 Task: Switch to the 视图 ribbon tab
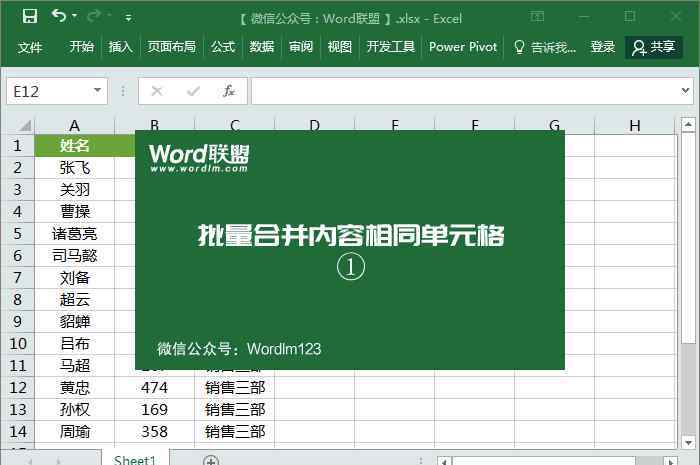click(x=340, y=46)
